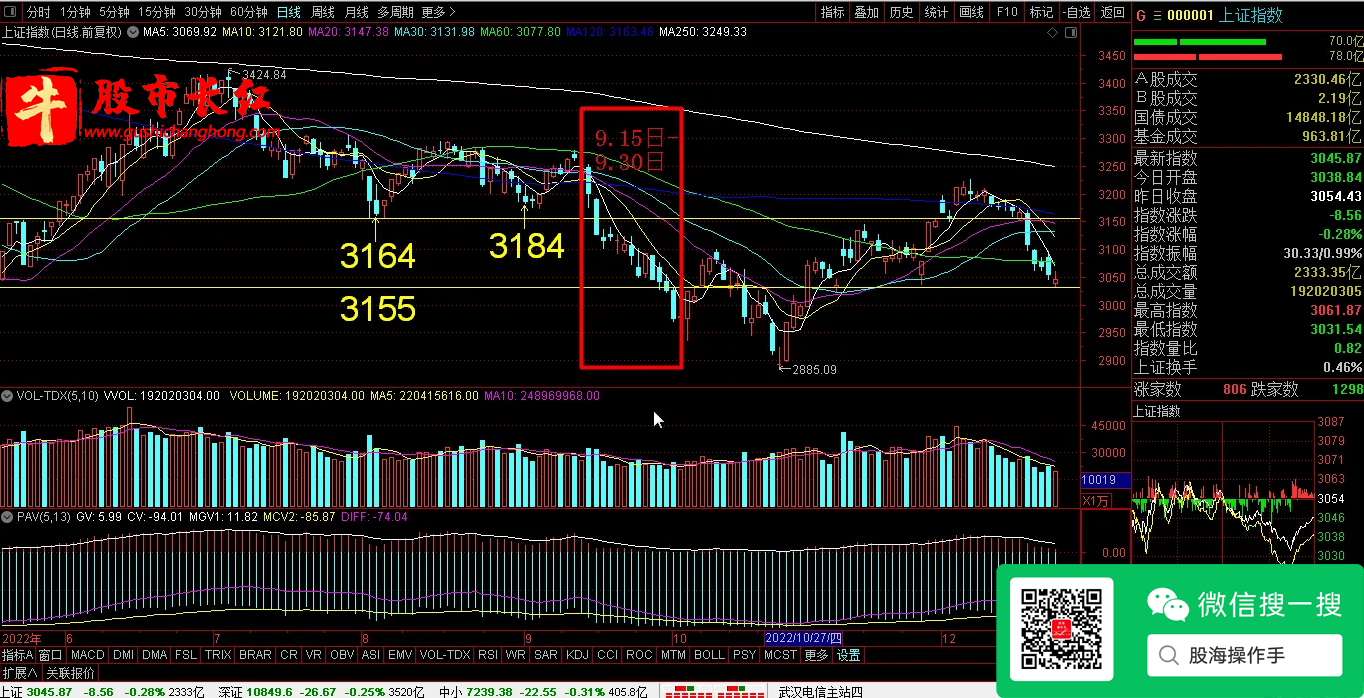
Task: Select the VR indicator tab
Action: pyautogui.click(x=314, y=655)
